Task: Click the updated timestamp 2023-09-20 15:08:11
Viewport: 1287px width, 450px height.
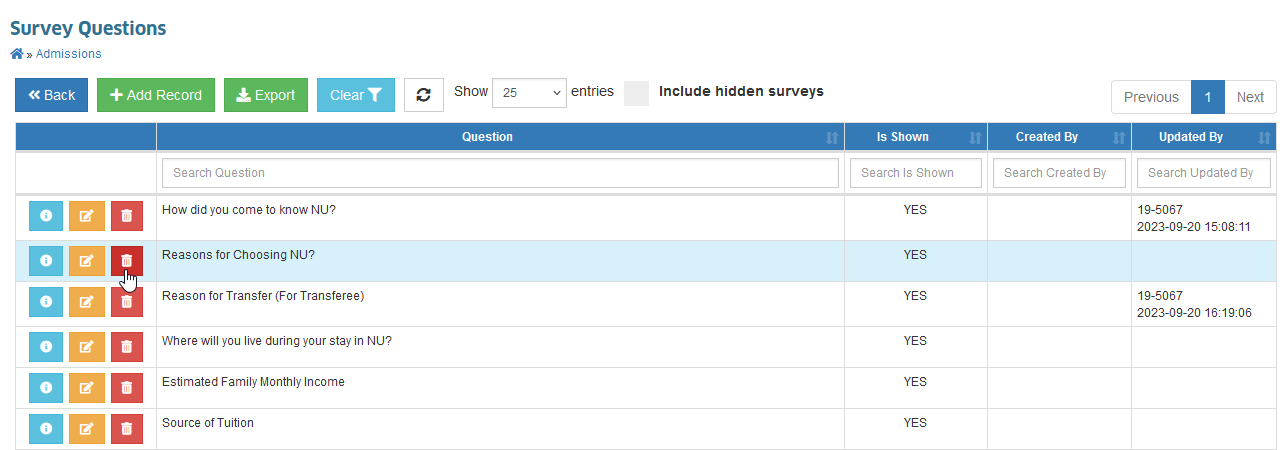Action: (x=1194, y=227)
